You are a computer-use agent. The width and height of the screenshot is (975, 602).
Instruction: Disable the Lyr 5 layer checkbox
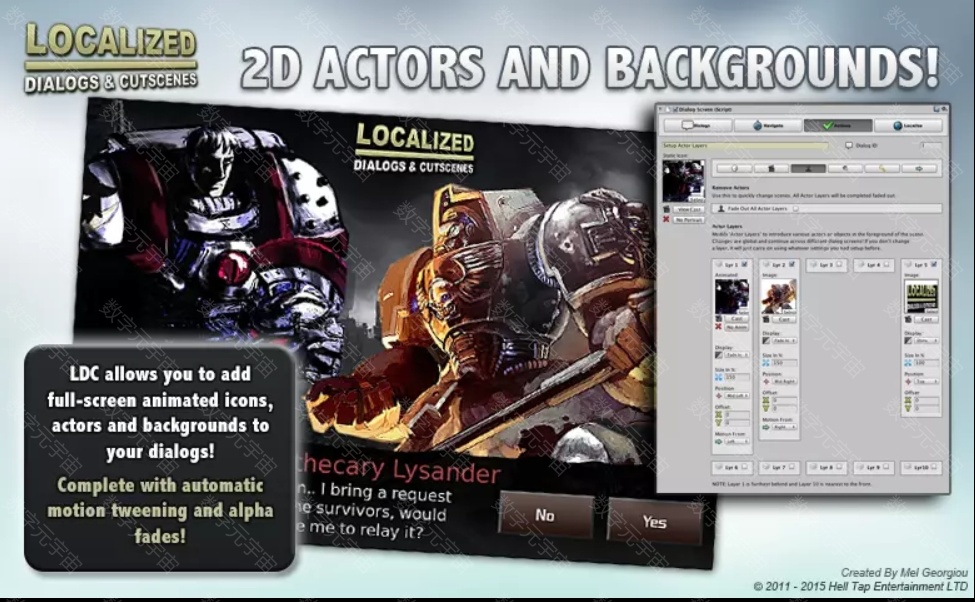pyautogui.click(x=933, y=265)
